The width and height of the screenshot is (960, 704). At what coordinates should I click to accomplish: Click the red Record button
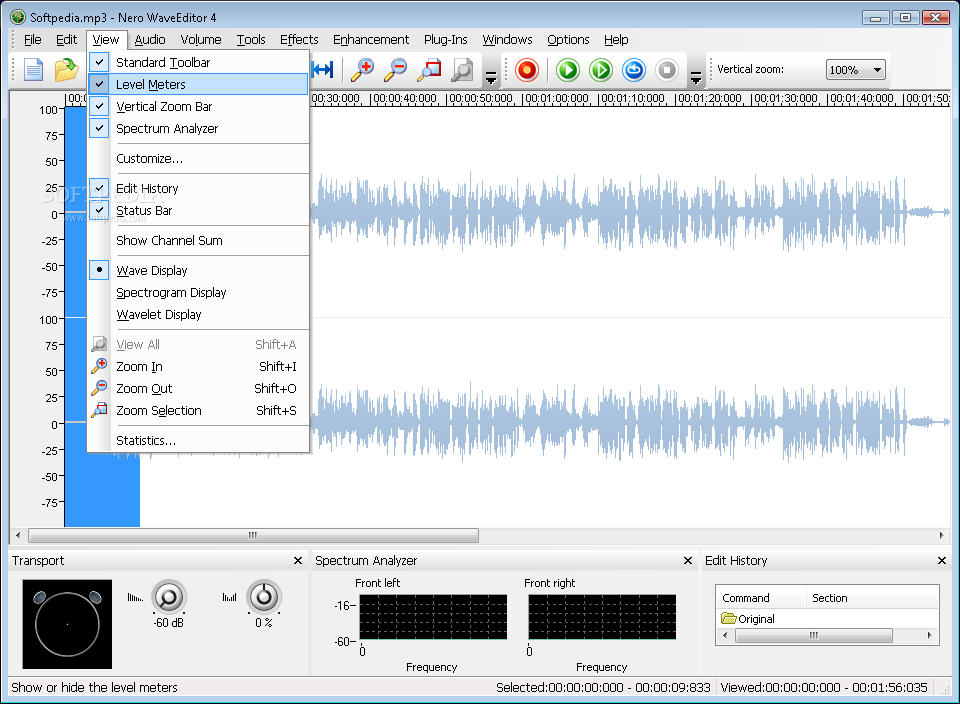[x=527, y=70]
